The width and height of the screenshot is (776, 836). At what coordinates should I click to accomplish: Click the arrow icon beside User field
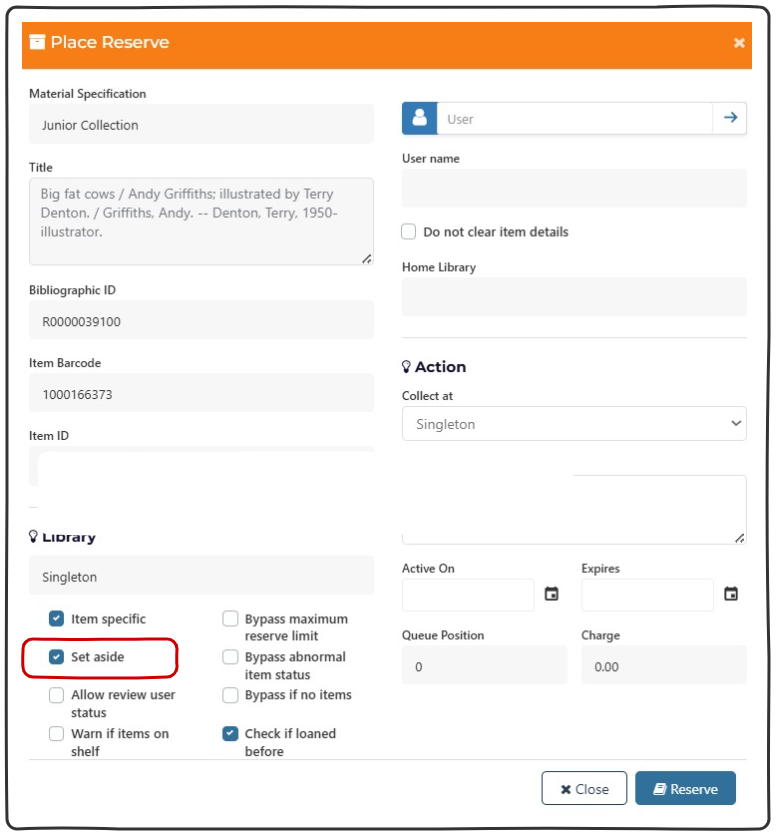click(x=730, y=118)
